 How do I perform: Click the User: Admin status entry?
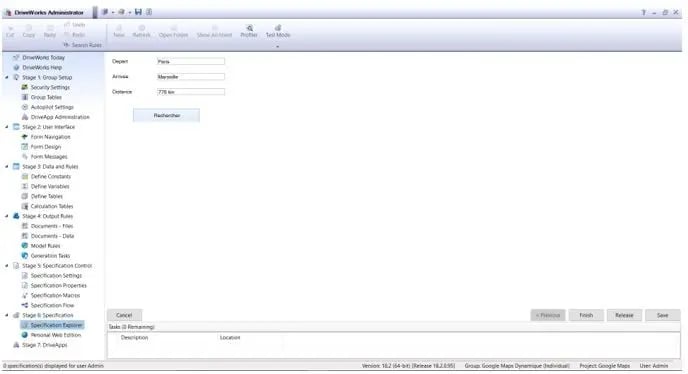[x=654, y=366]
